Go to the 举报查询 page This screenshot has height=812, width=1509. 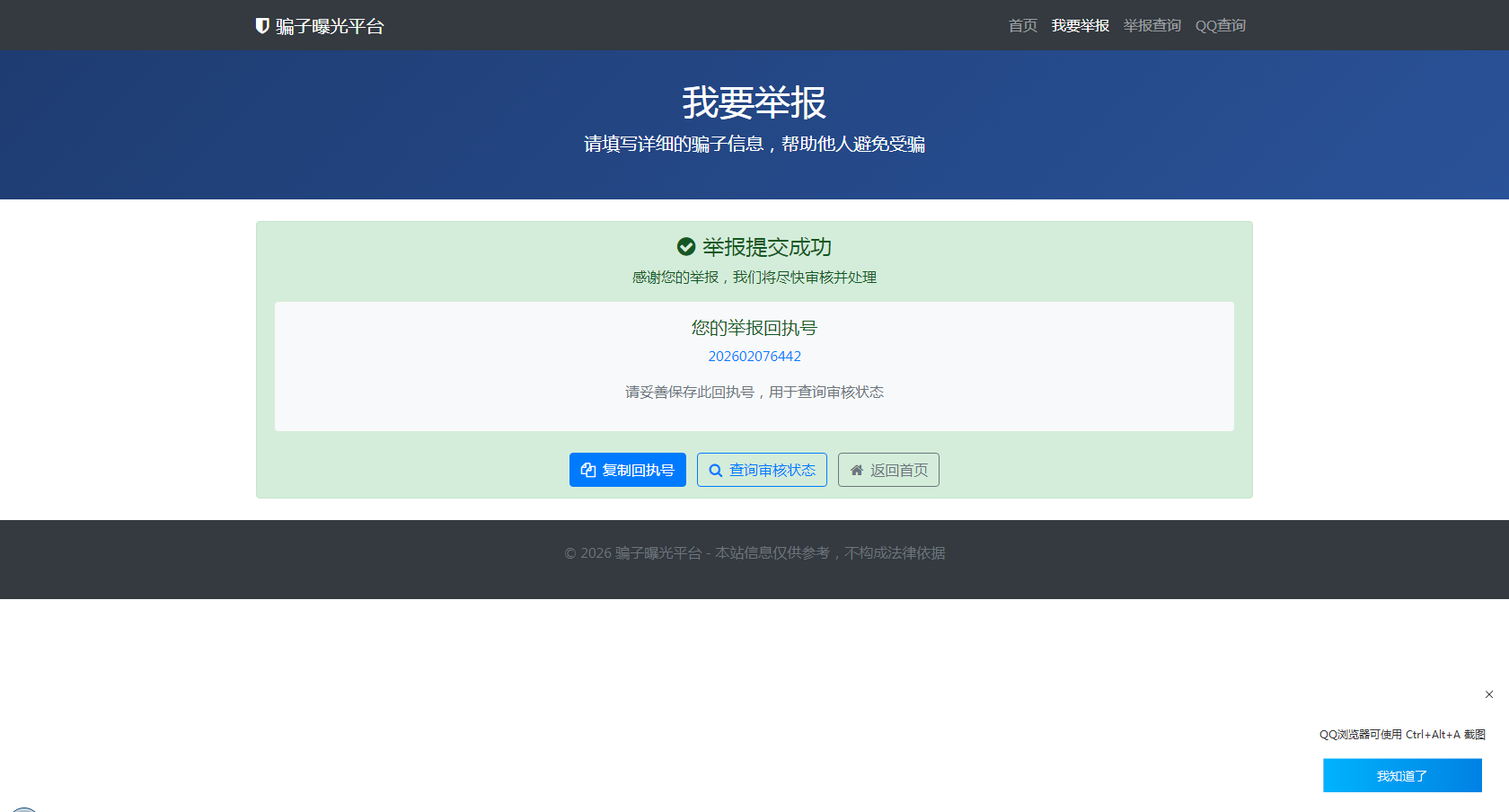1152,26
